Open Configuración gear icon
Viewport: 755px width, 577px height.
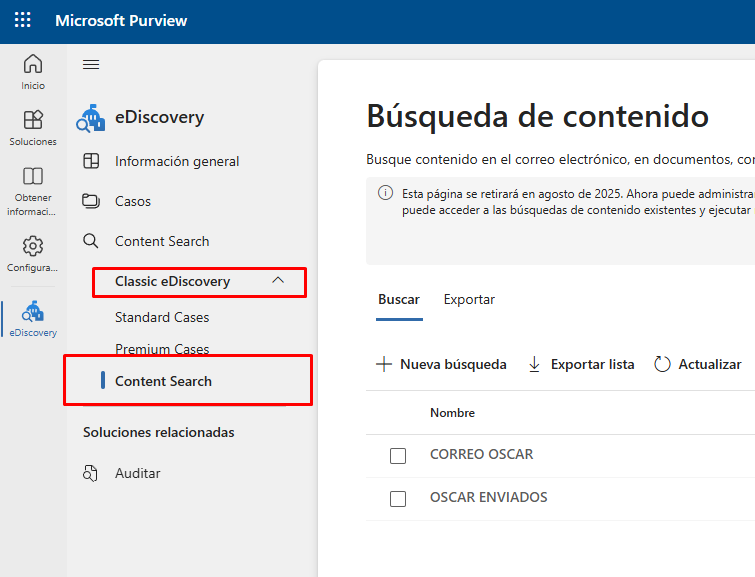[33, 246]
